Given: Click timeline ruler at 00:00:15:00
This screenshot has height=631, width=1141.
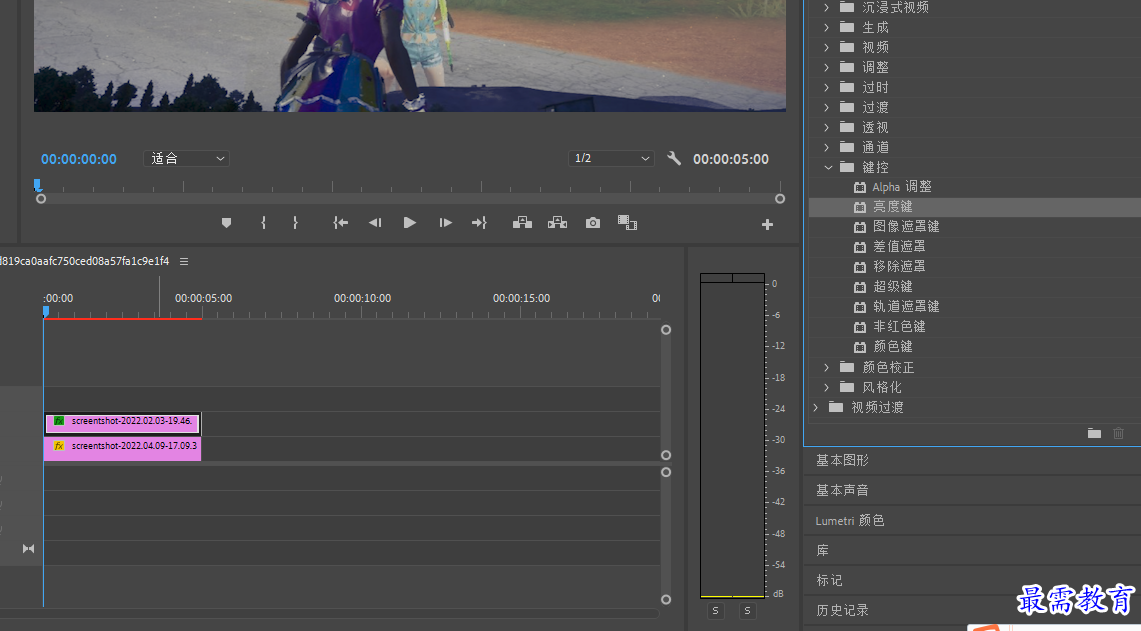Looking at the screenshot, I should [x=521, y=298].
